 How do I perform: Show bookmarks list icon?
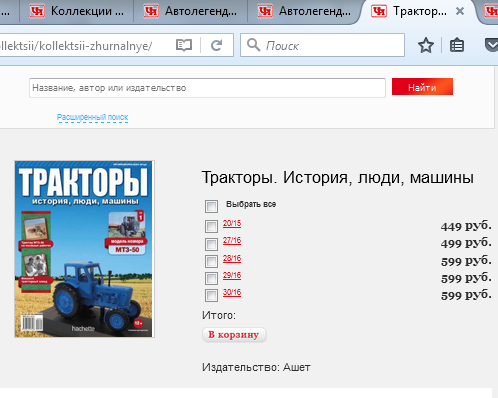pyautogui.click(x=457, y=45)
